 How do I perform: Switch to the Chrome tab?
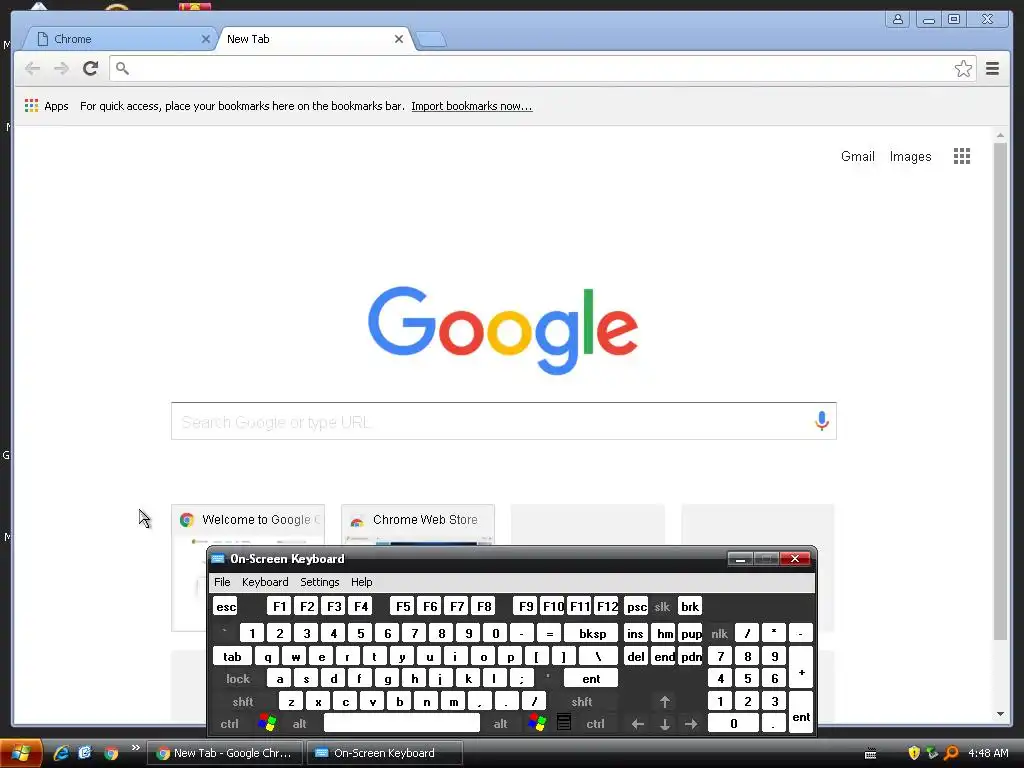pos(118,39)
